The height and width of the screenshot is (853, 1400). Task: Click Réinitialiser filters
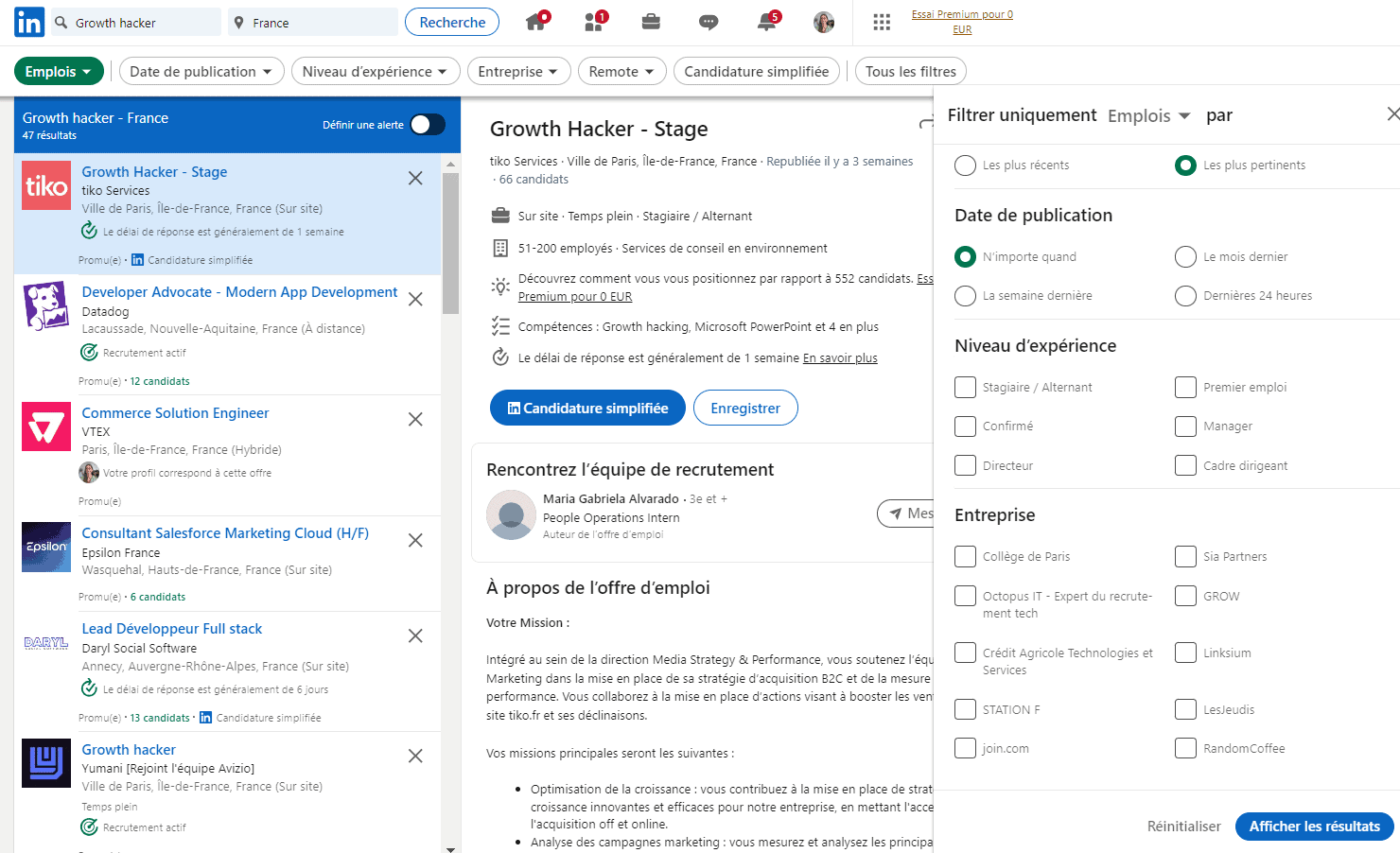[1184, 827]
